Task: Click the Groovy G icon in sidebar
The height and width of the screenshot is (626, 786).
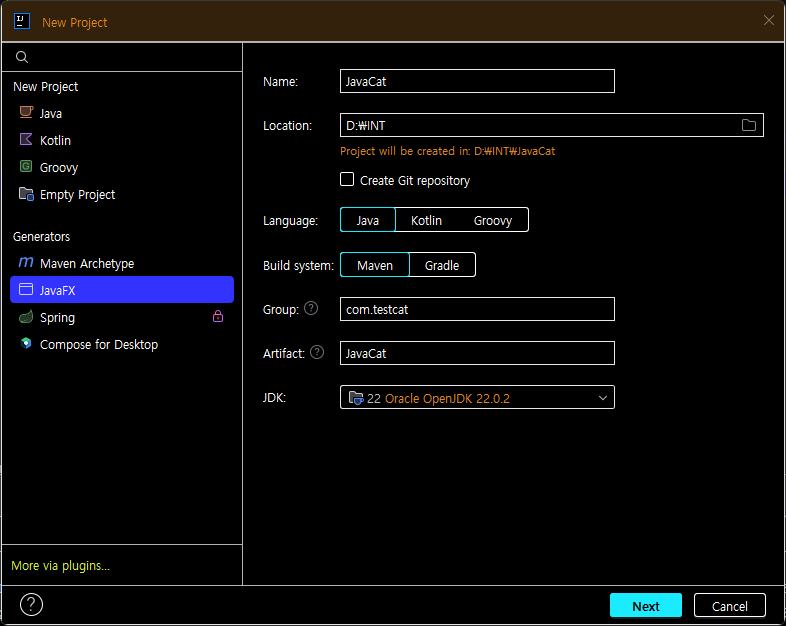Action: (x=26, y=166)
